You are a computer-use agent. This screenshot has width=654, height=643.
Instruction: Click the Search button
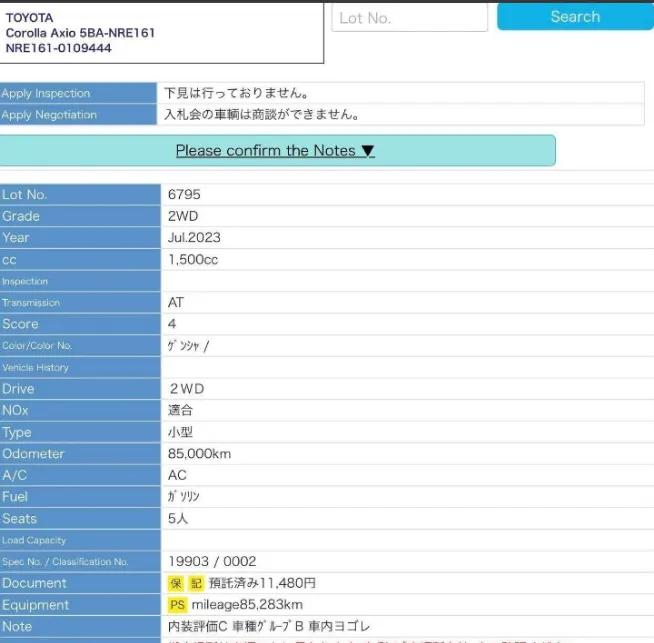pos(575,17)
